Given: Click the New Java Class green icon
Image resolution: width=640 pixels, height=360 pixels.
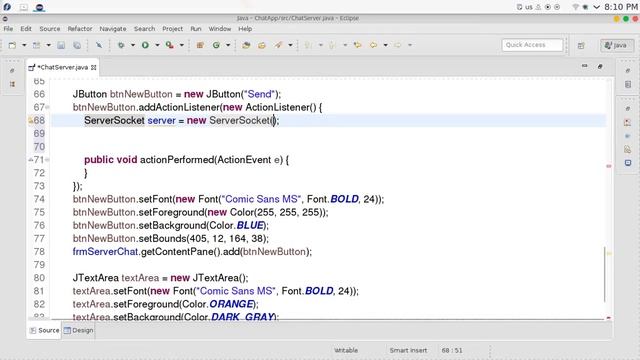Looking at the screenshot, I should pos(216,45).
